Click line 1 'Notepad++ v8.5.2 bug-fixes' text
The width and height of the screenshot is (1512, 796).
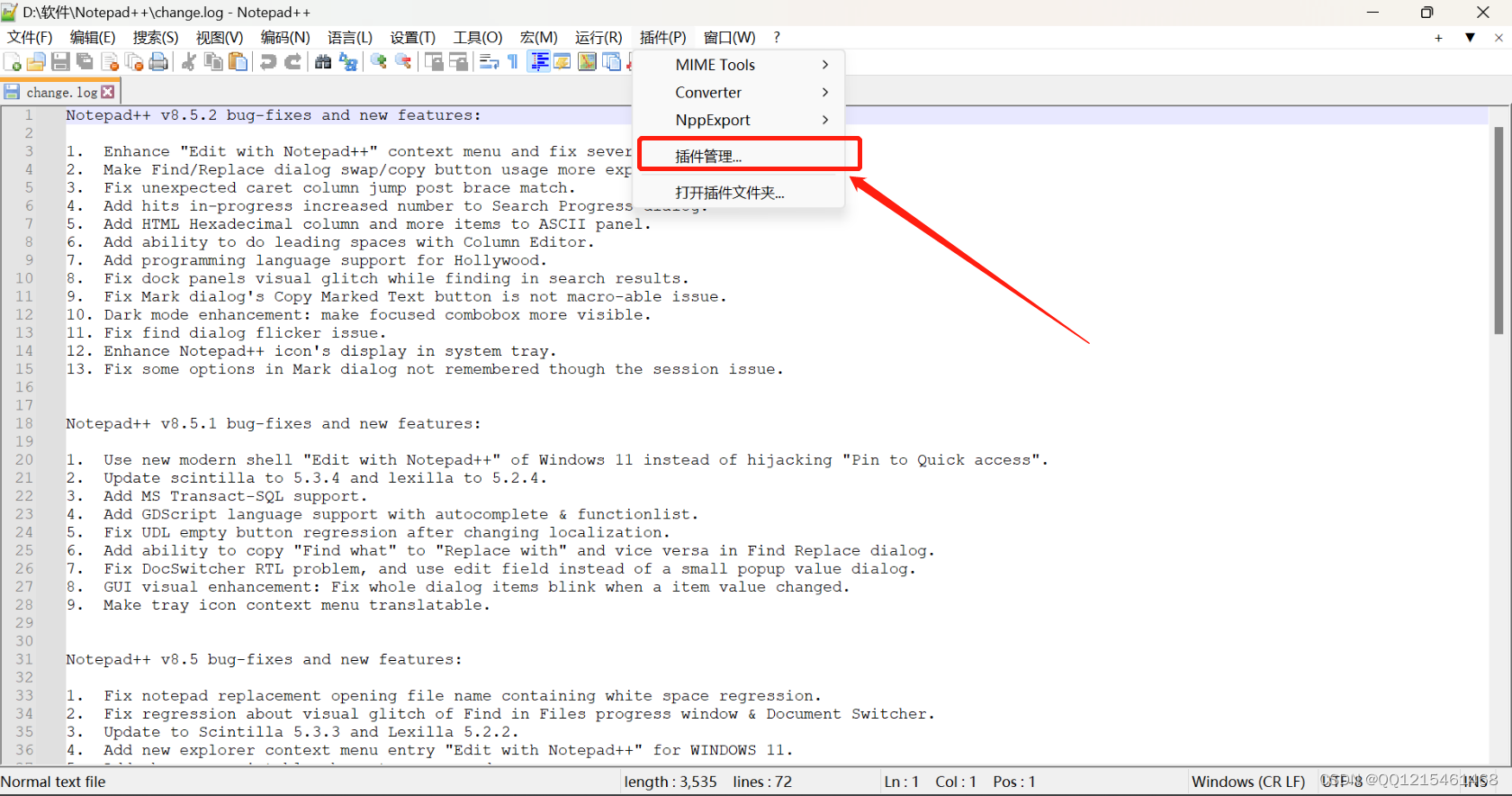(x=274, y=115)
